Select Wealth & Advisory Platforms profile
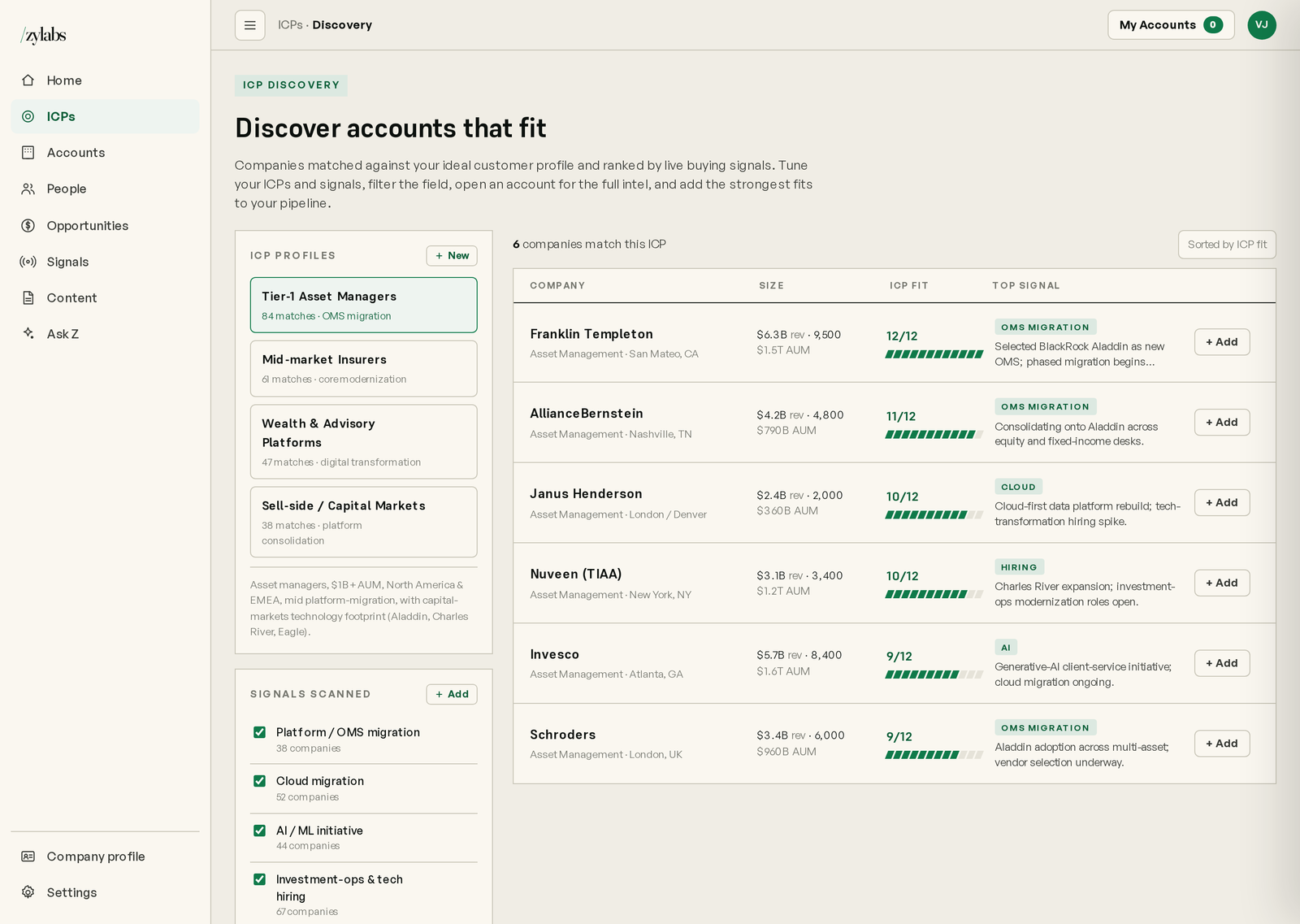This screenshot has width=1300, height=924. coord(363,442)
